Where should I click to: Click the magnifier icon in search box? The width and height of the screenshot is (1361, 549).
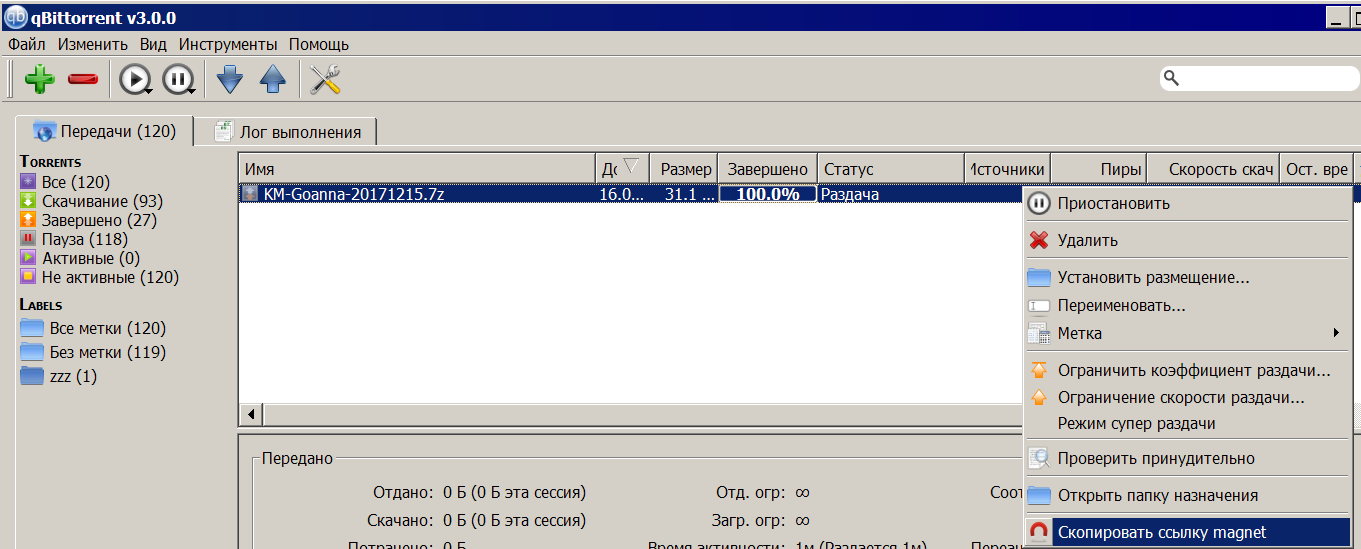point(1172,78)
